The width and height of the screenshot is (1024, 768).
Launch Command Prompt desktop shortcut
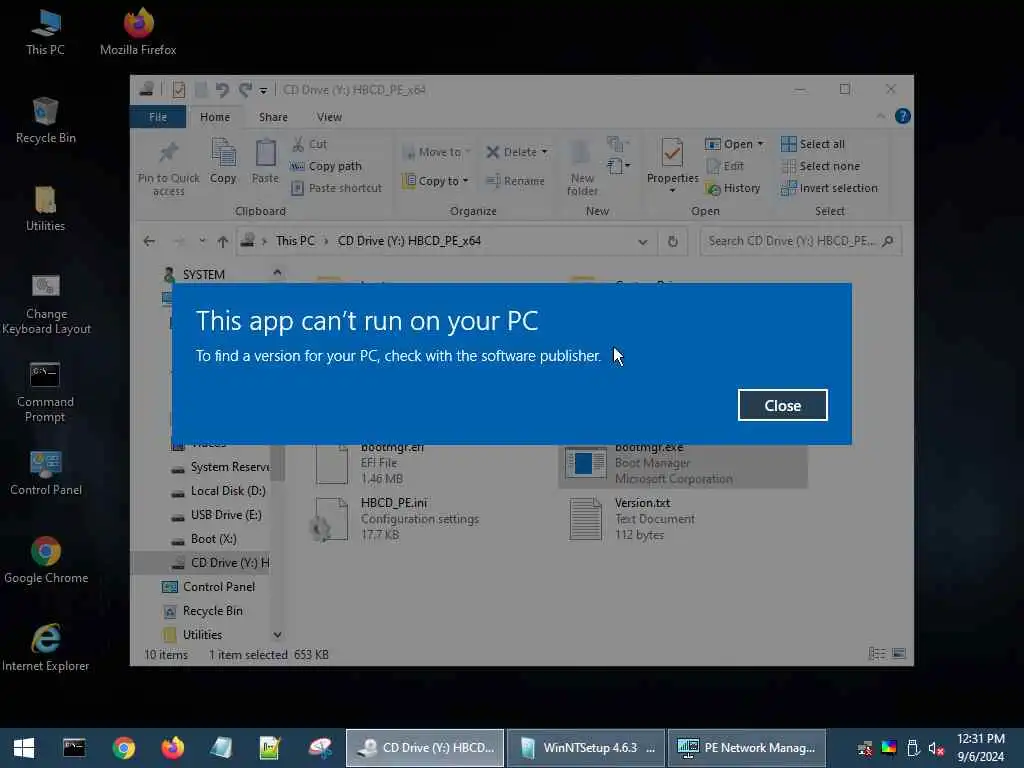[45, 392]
